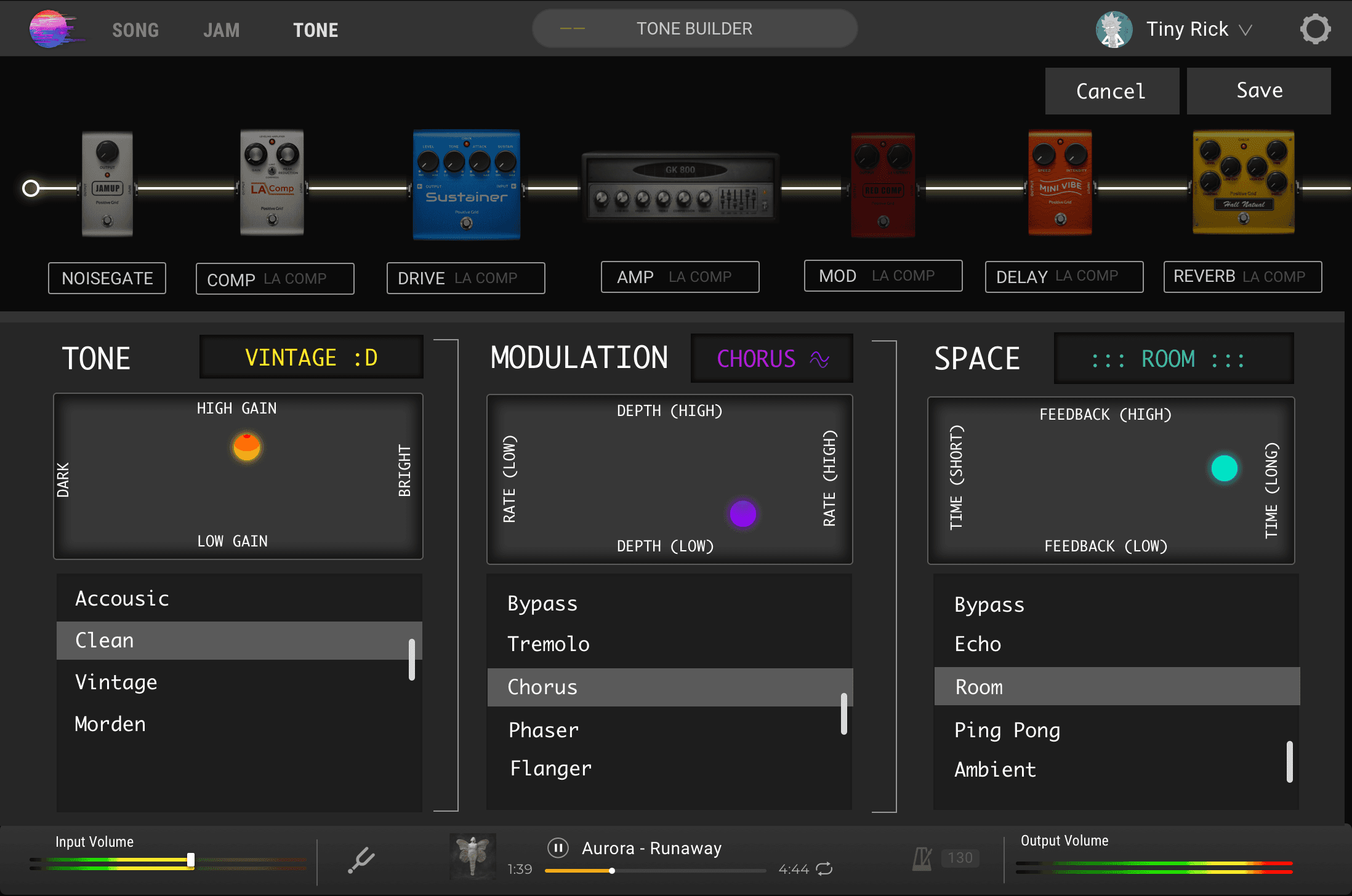Switch to the JAM tab
Screen dimensions: 1352x896
coord(222,30)
